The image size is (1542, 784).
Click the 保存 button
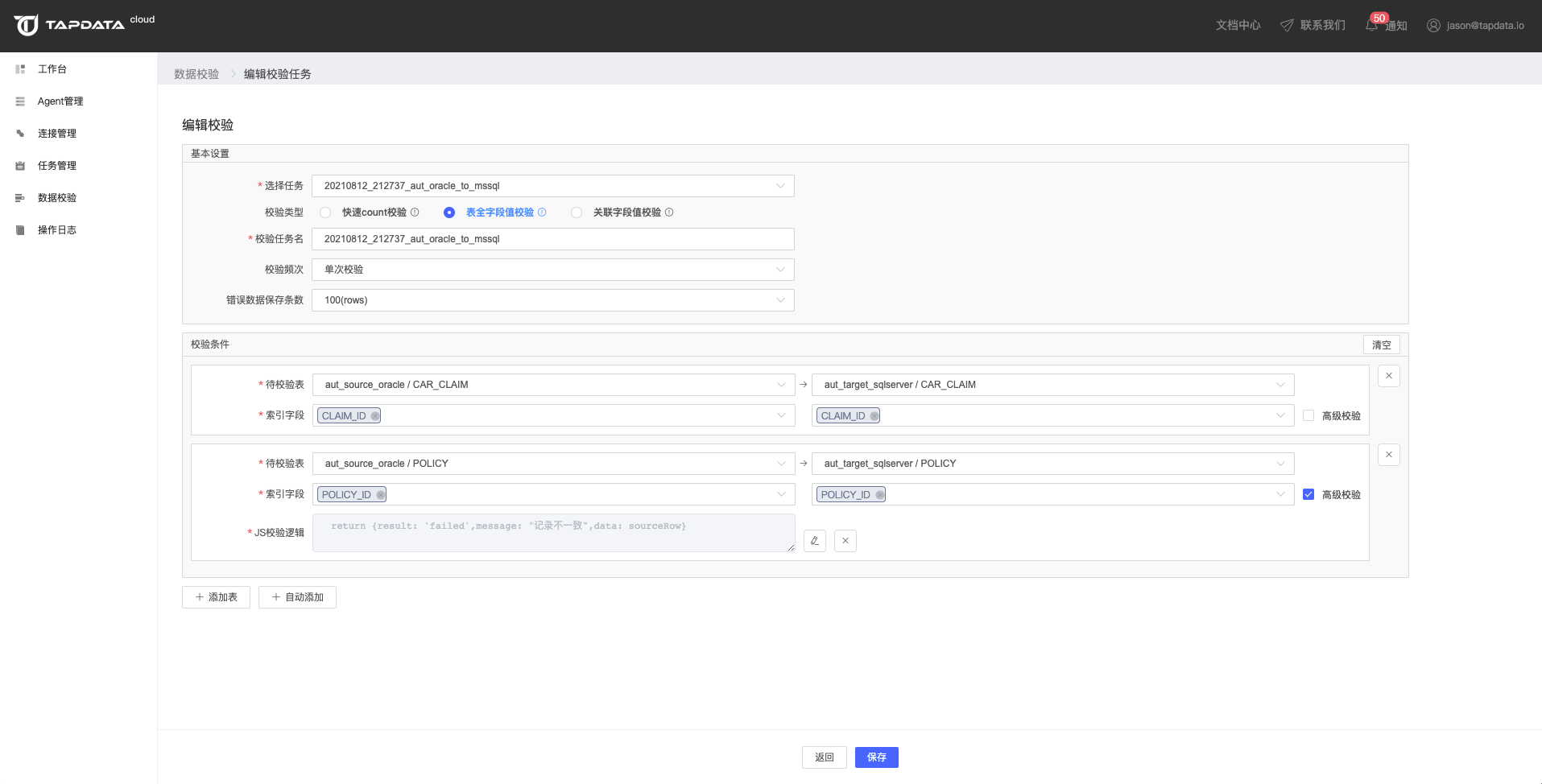[876, 757]
